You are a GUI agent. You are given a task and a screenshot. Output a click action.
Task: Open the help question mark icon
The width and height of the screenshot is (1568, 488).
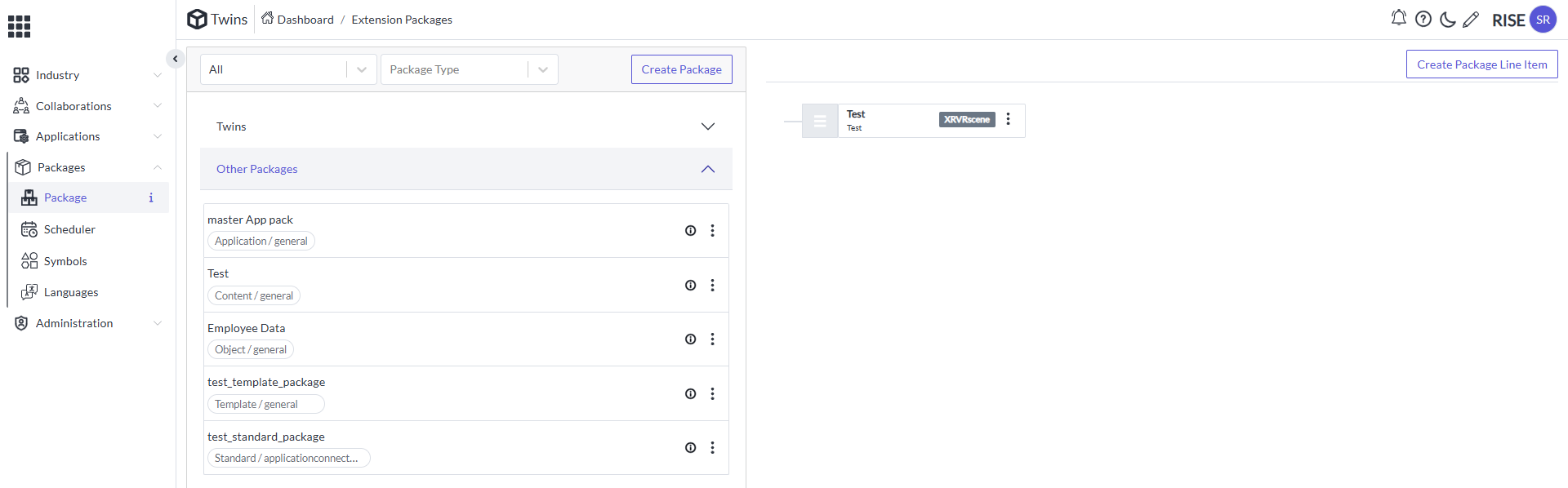tap(1423, 19)
